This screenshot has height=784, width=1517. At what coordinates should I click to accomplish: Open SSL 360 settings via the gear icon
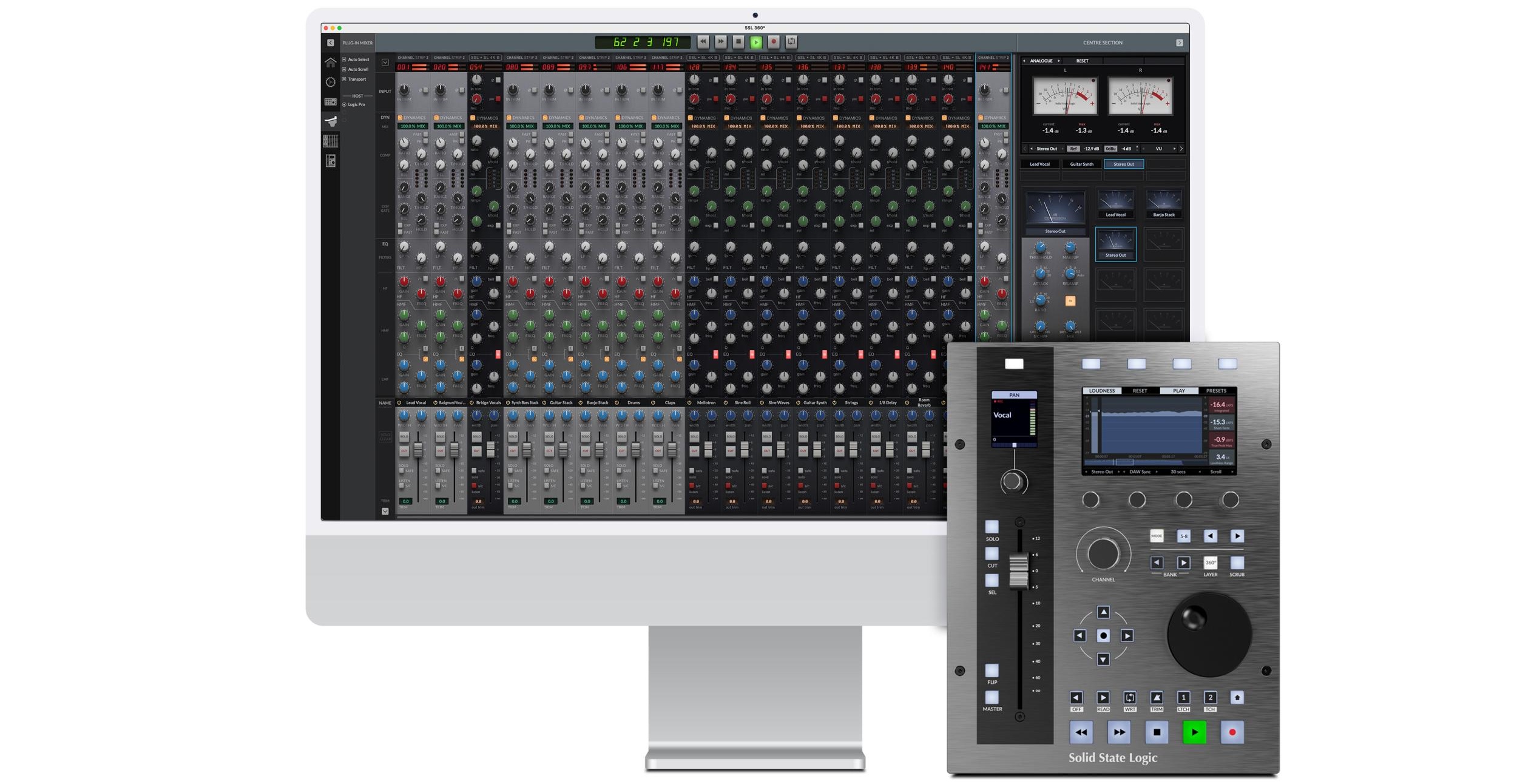point(331,81)
